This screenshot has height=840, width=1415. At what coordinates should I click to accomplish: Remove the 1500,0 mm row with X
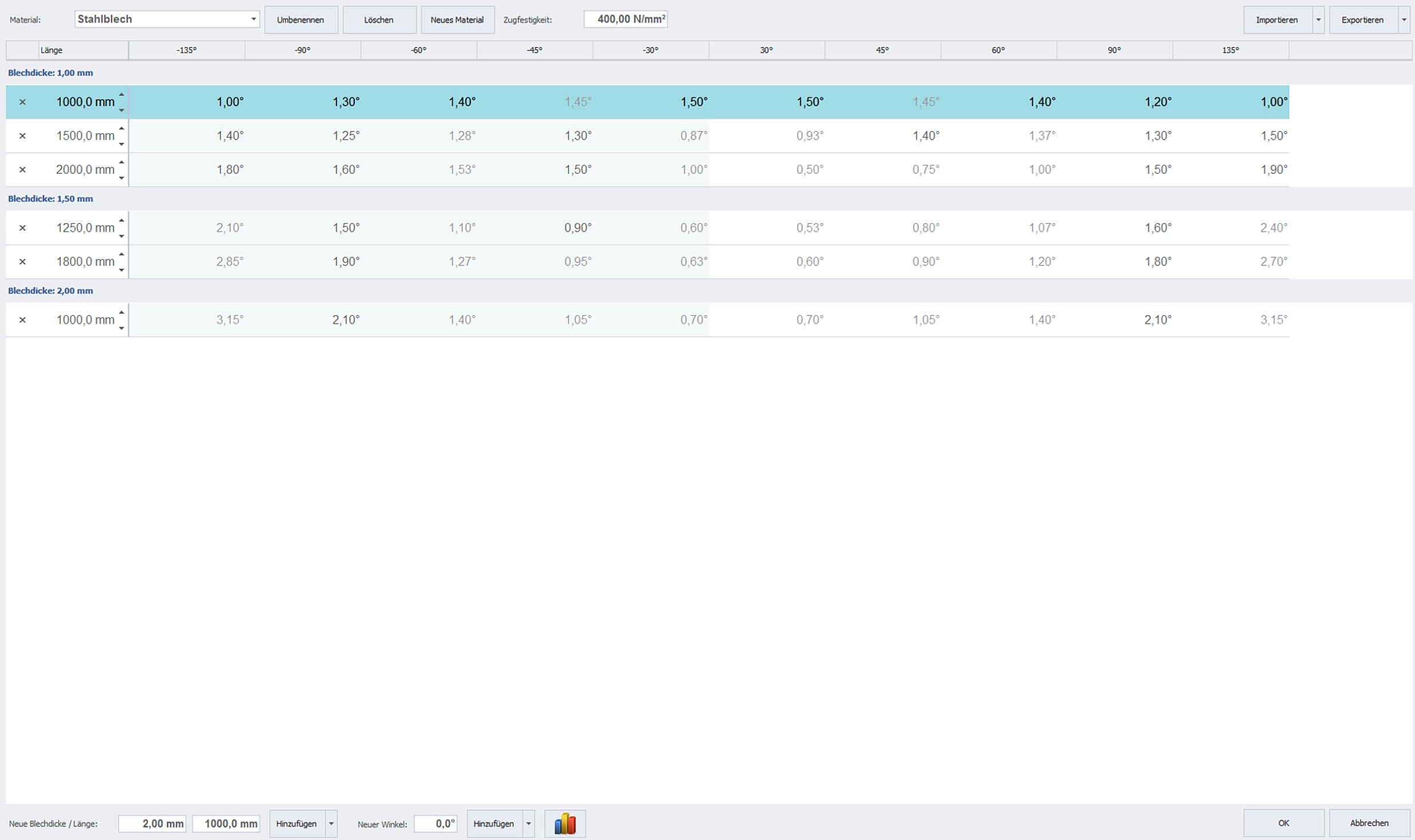point(22,136)
